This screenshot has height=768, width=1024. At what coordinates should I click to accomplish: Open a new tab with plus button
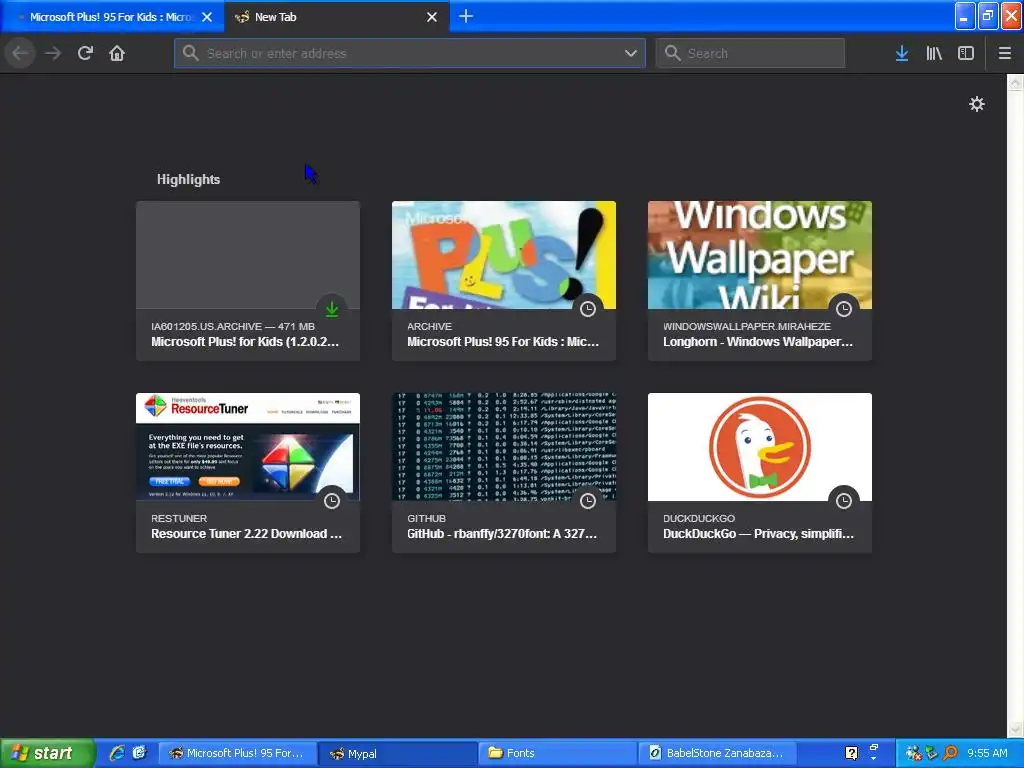[x=466, y=16]
